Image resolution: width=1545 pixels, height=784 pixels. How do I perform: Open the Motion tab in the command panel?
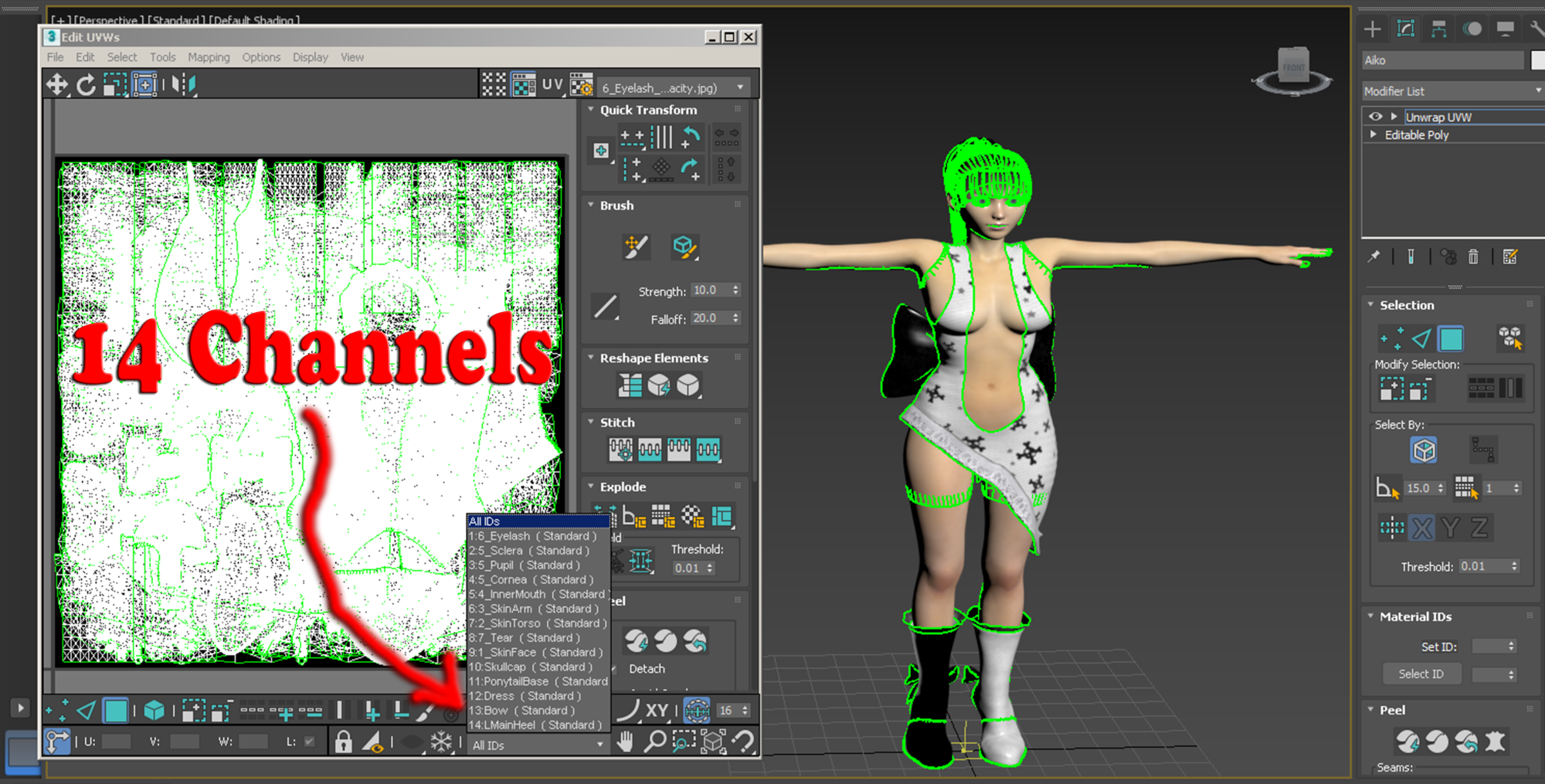1472,29
